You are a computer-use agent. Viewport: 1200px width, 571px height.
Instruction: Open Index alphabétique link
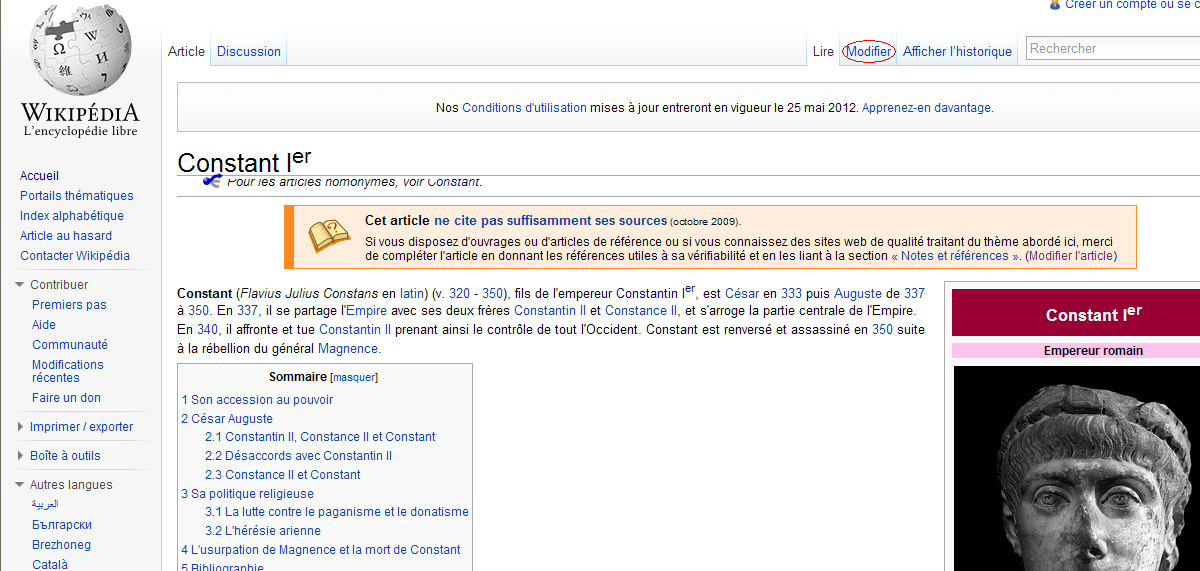(x=72, y=216)
